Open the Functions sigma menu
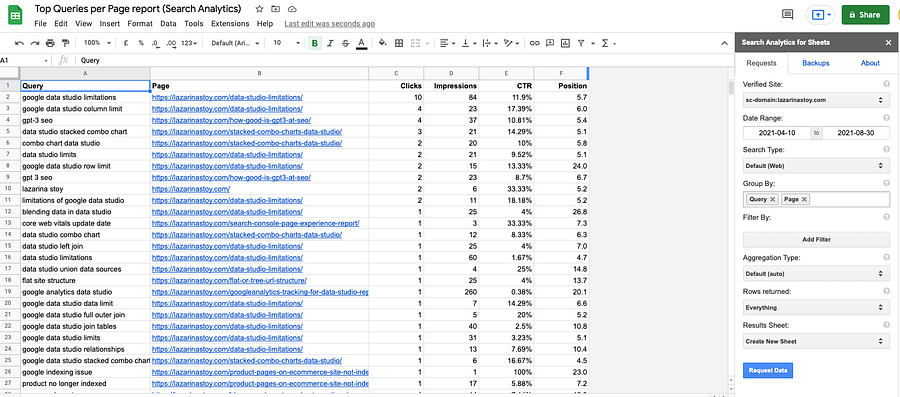Screen dimensions: 900x397 608,43
